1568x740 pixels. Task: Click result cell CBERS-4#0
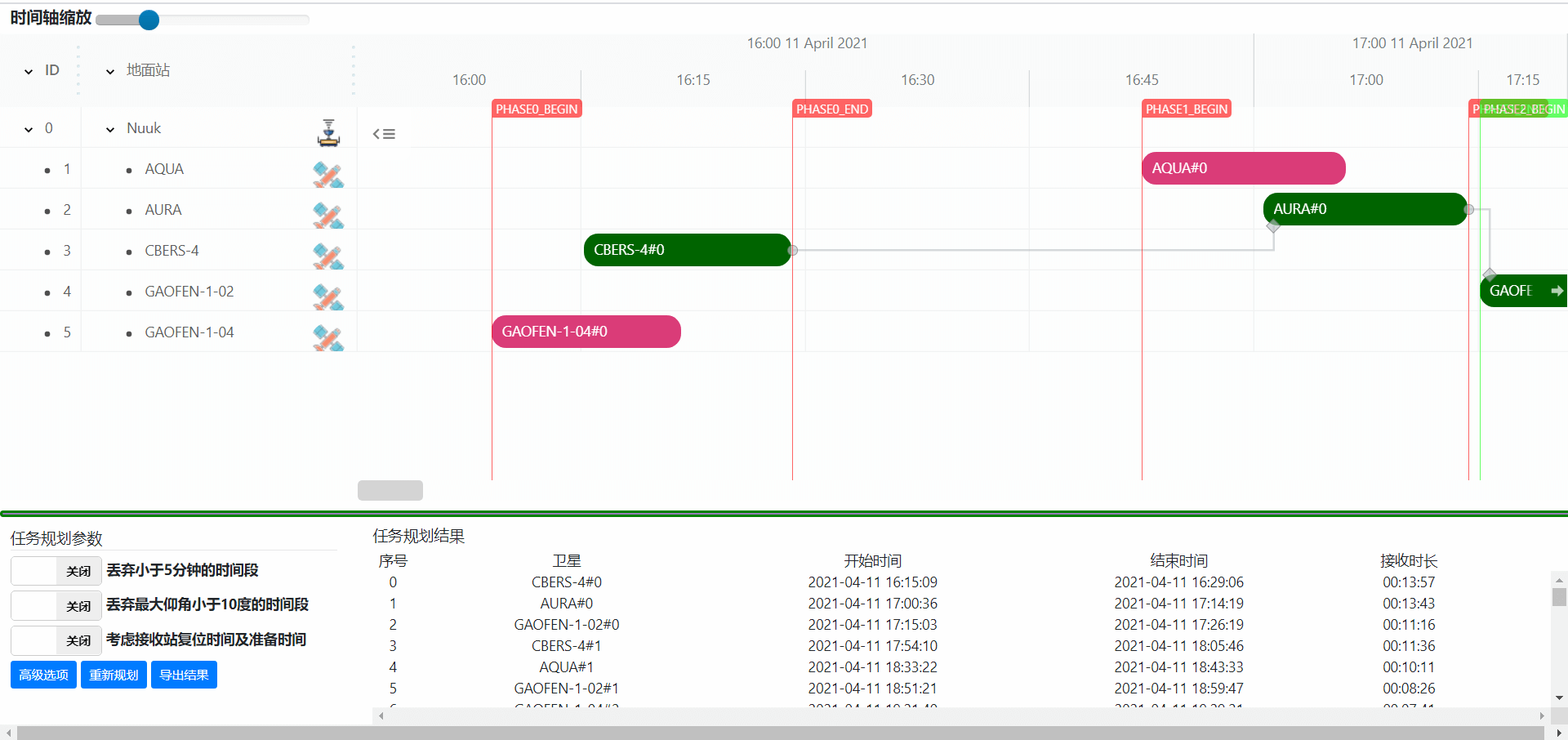click(x=567, y=582)
